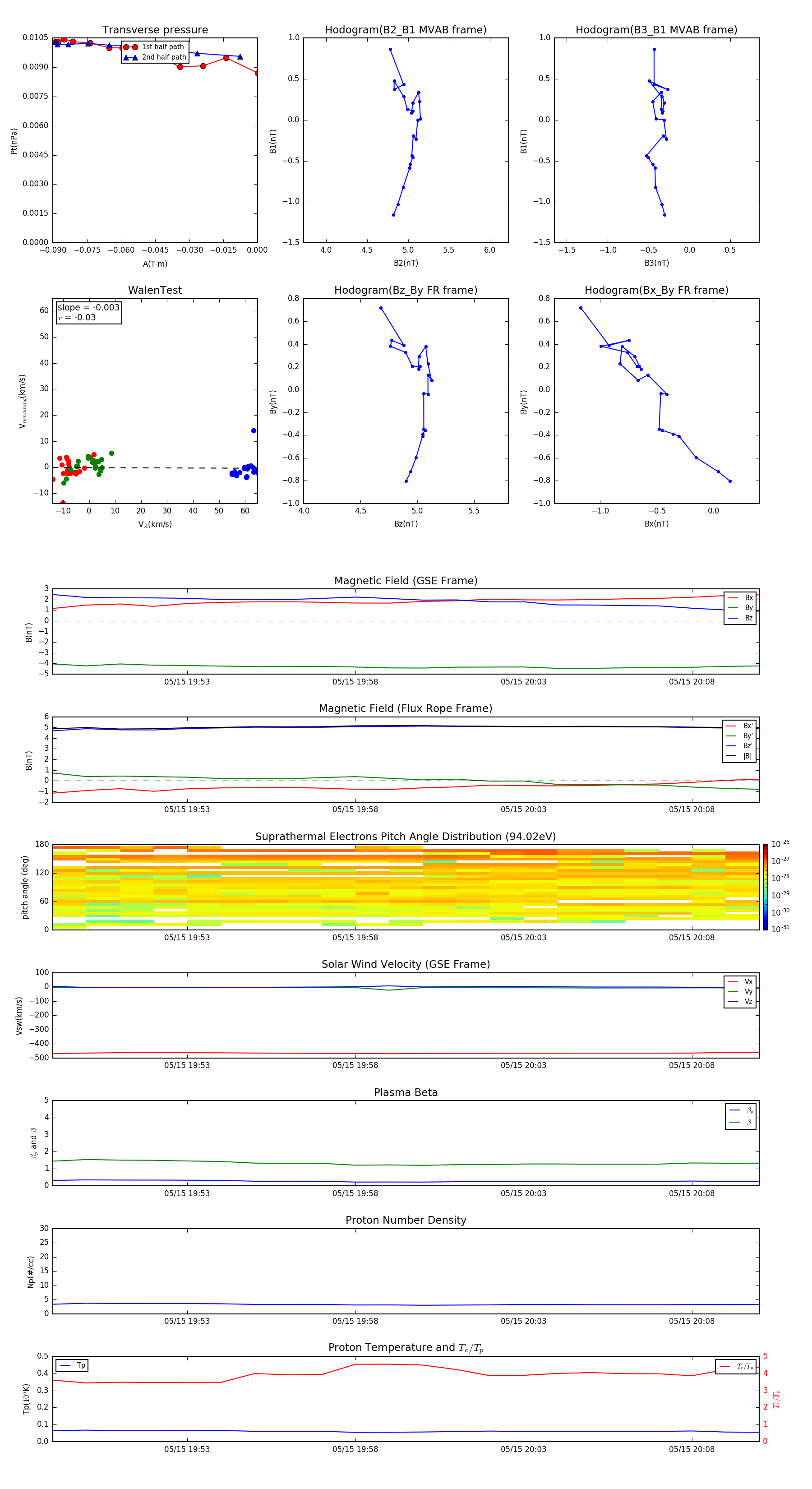The height and width of the screenshot is (1489, 812).
Task: Click the 'Plasma Beta' plot title
Action: (406, 1092)
